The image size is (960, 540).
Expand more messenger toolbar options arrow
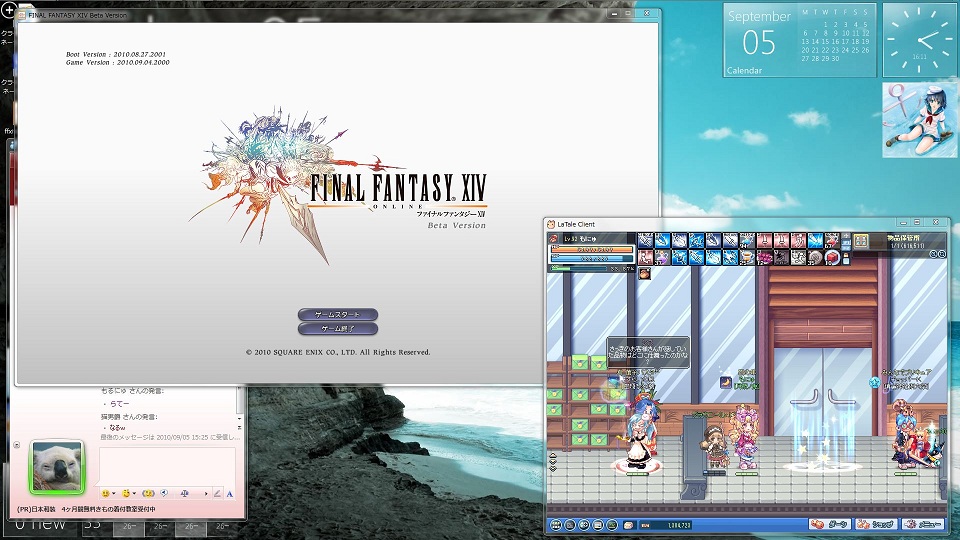click(x=206, y=493)
